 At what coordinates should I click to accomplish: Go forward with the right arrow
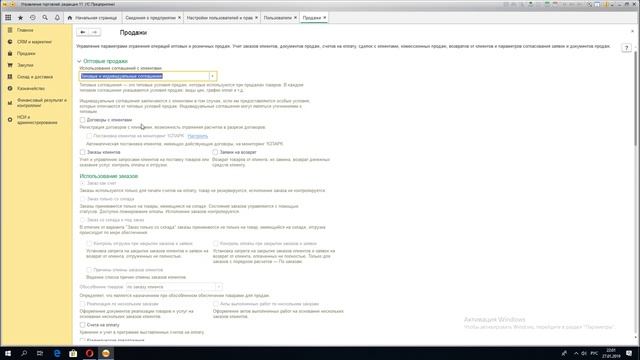pyautogui.click(x=95, y=32)
